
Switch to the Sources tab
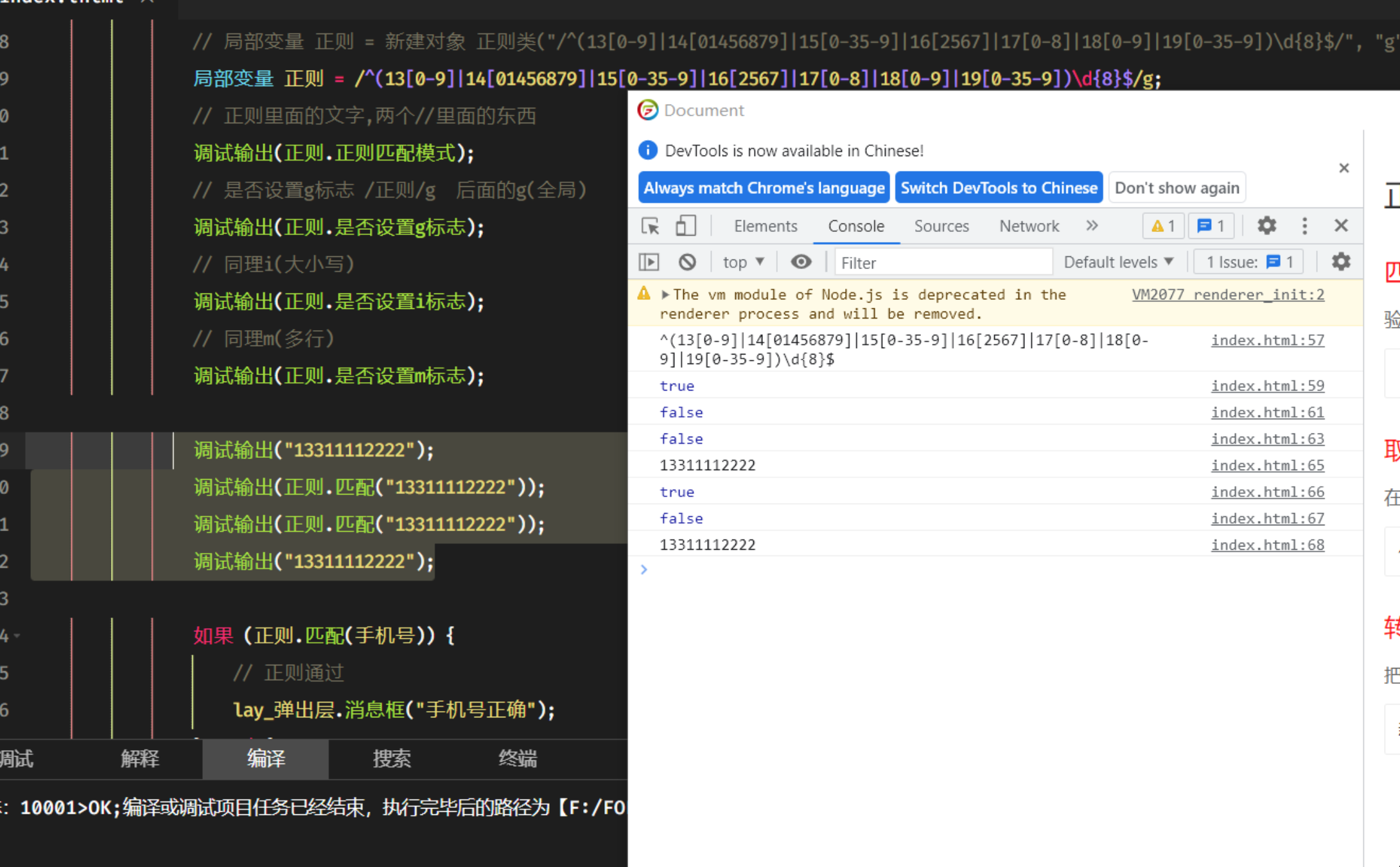[941, 226]
